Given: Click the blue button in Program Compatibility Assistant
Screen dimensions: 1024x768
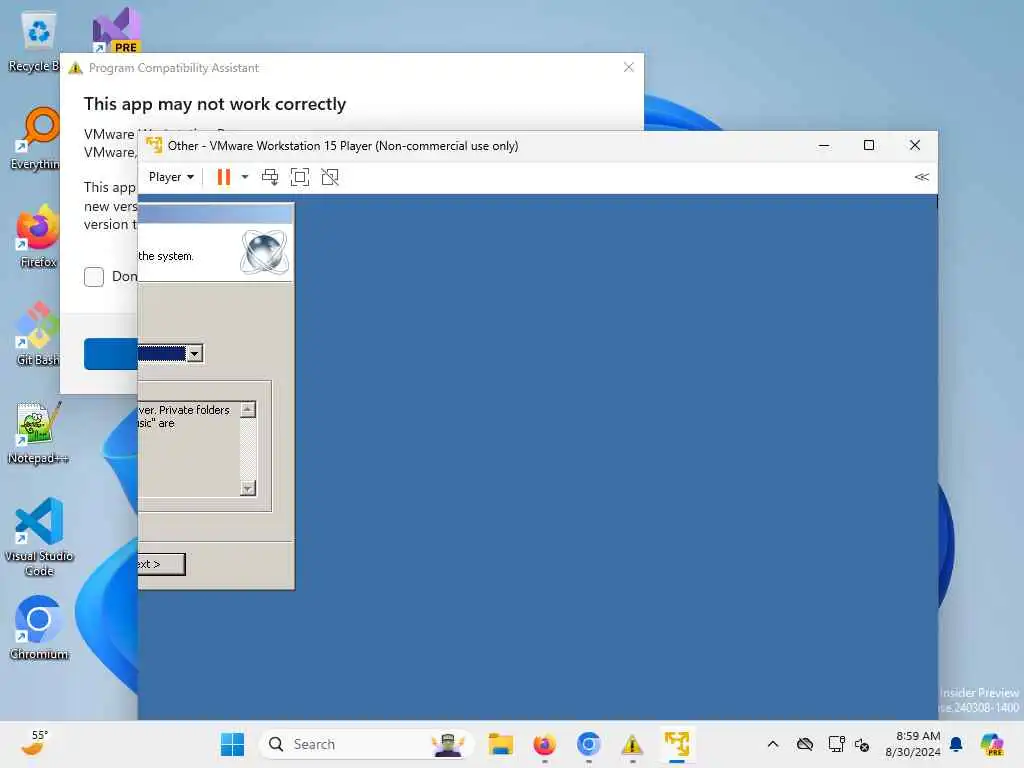Looking at the screenshot, I should pos(111,353).
